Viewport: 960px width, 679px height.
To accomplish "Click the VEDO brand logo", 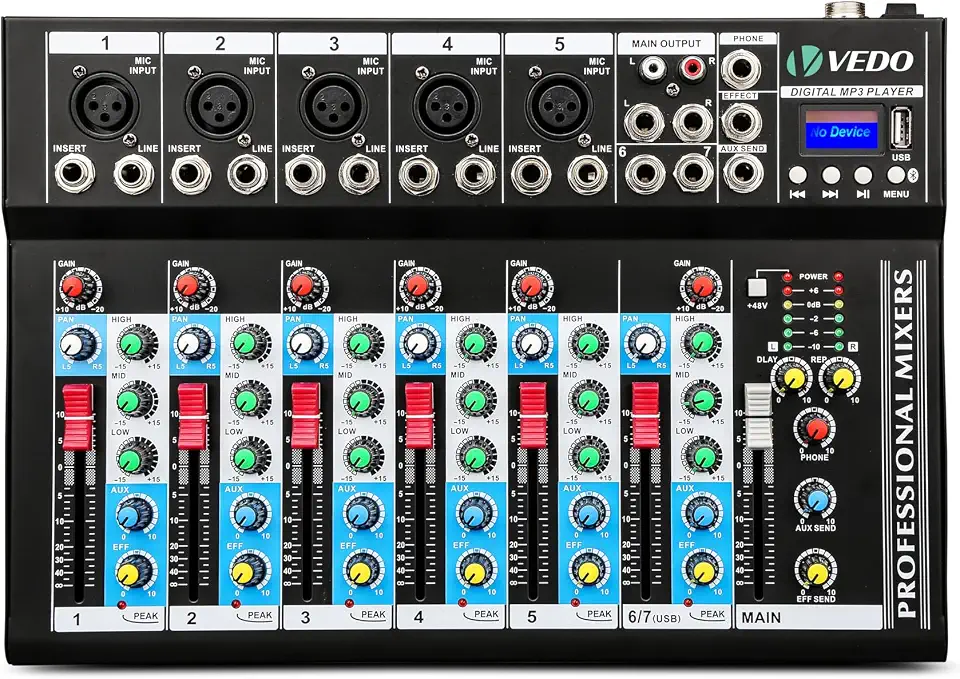I will pyautogui.click(x=850, y=61).
